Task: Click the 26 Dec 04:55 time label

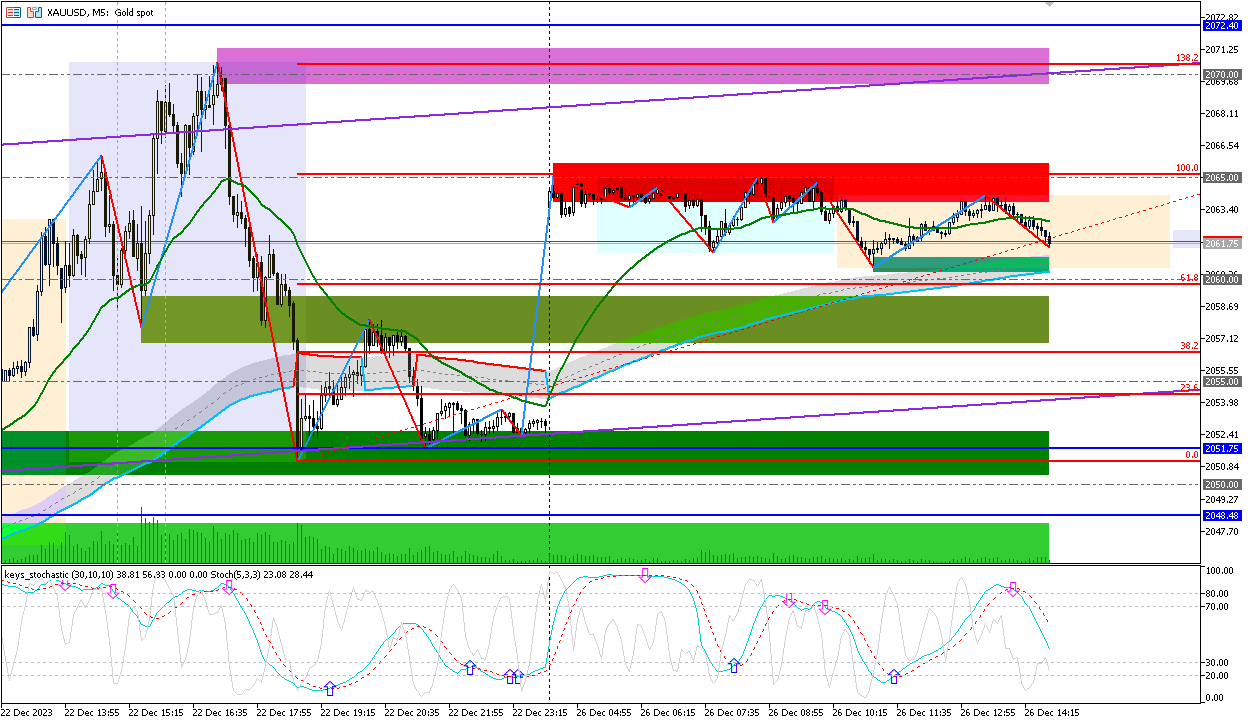Action: pyautogui.click(x=604, y=713)
